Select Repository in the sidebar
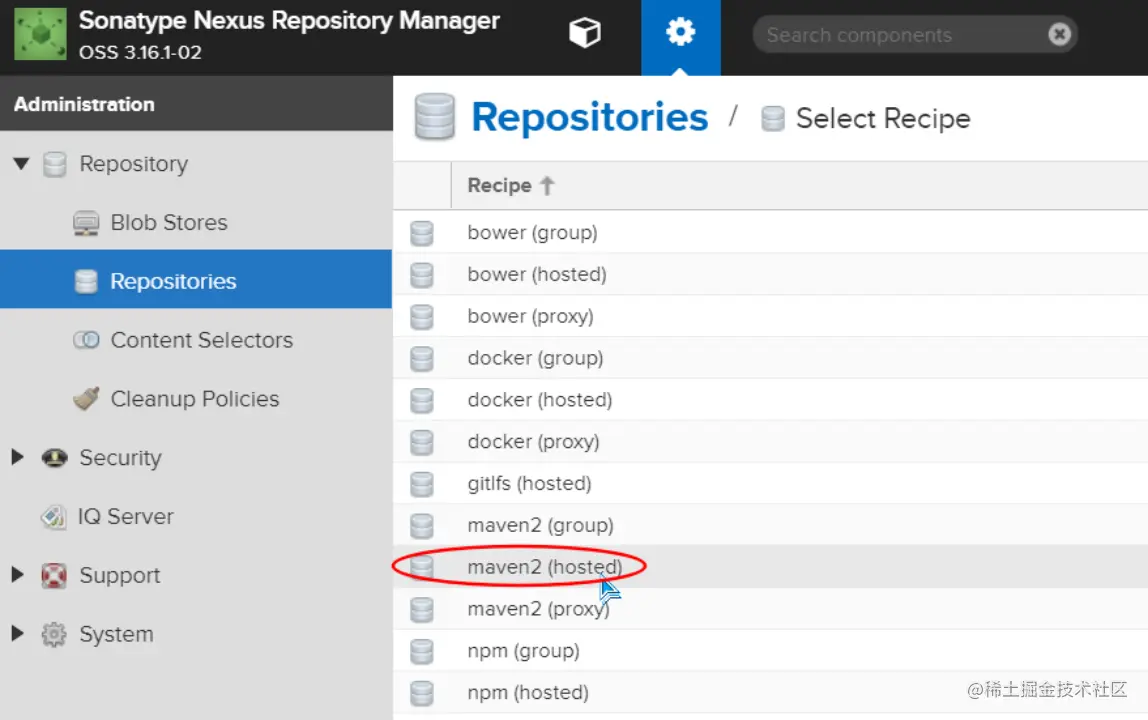The image size is (1148, 720). pos(133,164)
